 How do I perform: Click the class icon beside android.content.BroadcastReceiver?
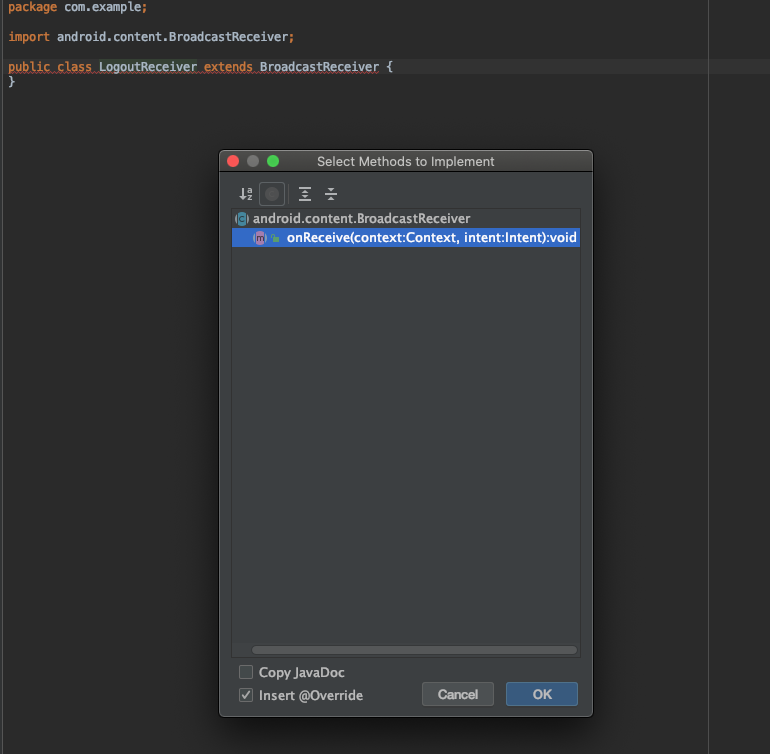coord(242,219)
